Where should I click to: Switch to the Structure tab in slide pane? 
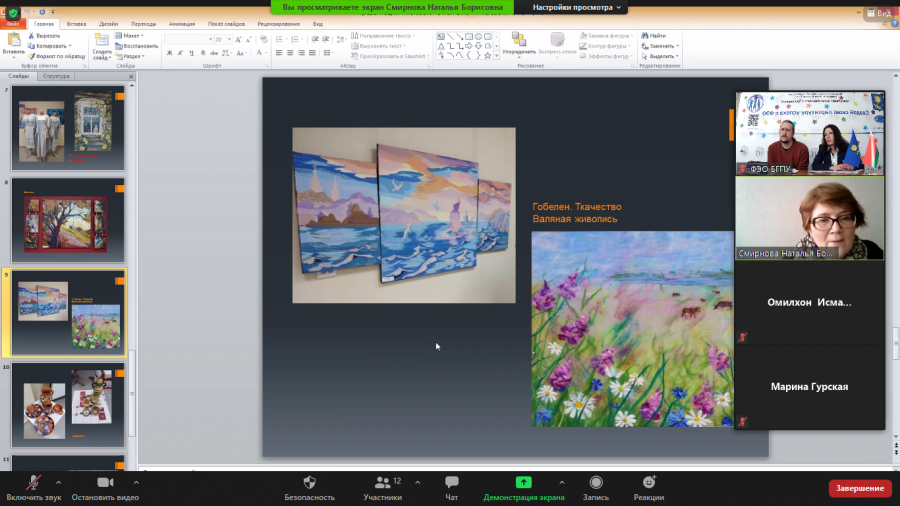click(56, 76)
